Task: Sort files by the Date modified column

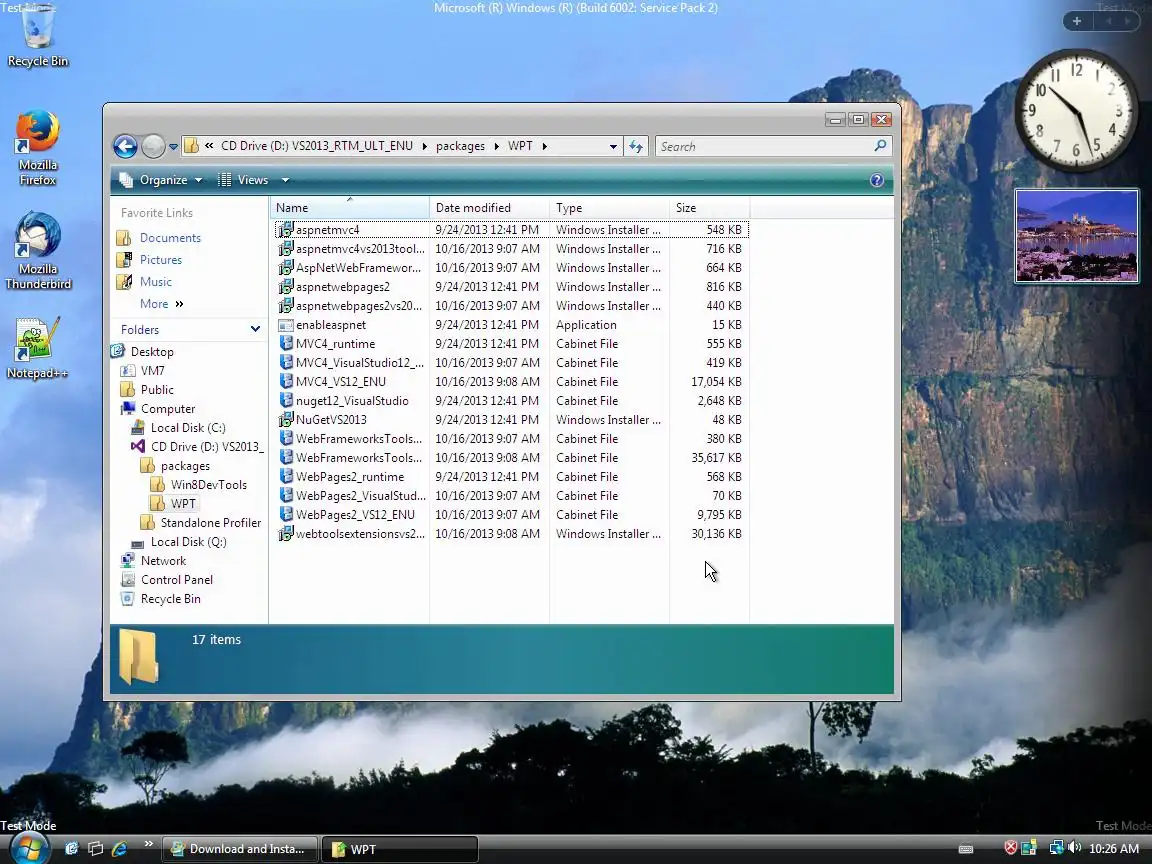Action: 489,208
